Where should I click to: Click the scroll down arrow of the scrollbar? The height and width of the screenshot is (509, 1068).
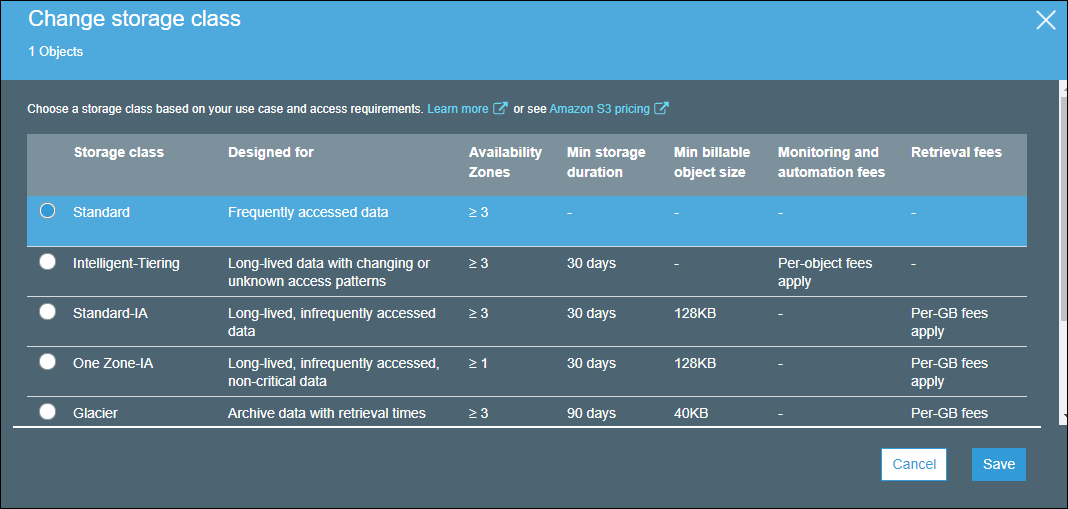coord(1063,415)
